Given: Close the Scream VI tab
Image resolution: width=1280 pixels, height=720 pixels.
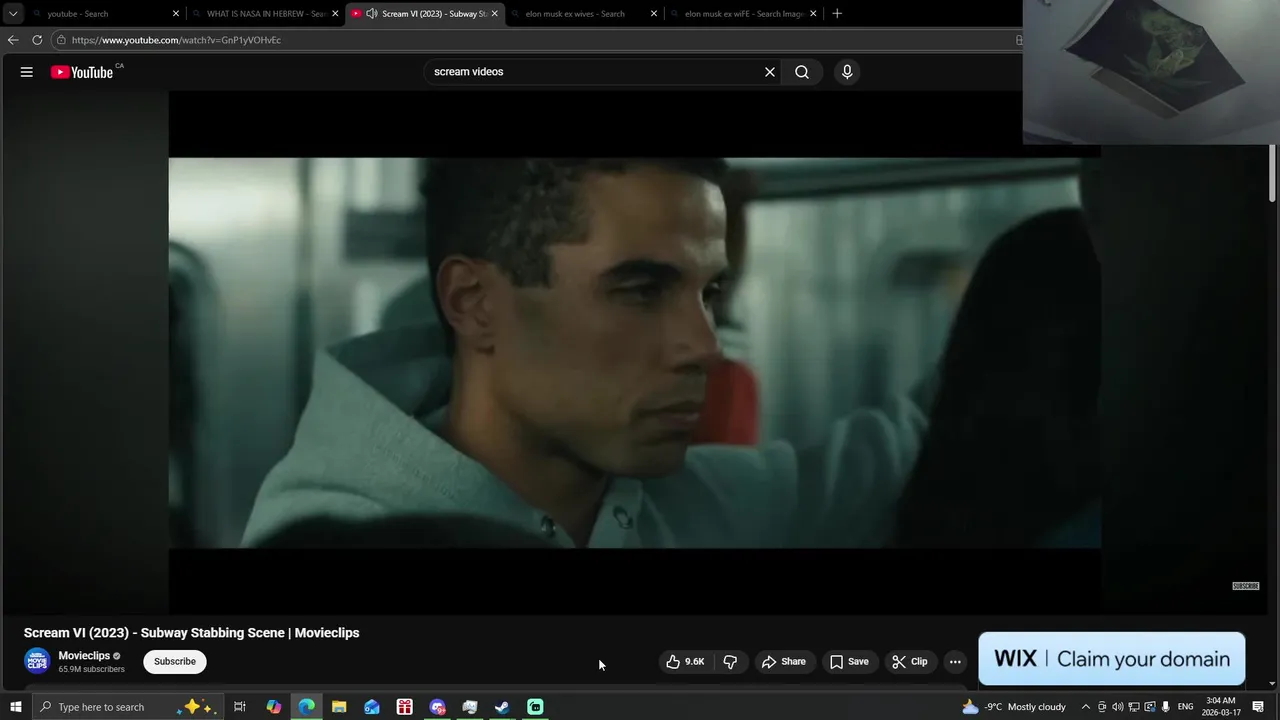Looking at the screenshot, I should [494, 14].
